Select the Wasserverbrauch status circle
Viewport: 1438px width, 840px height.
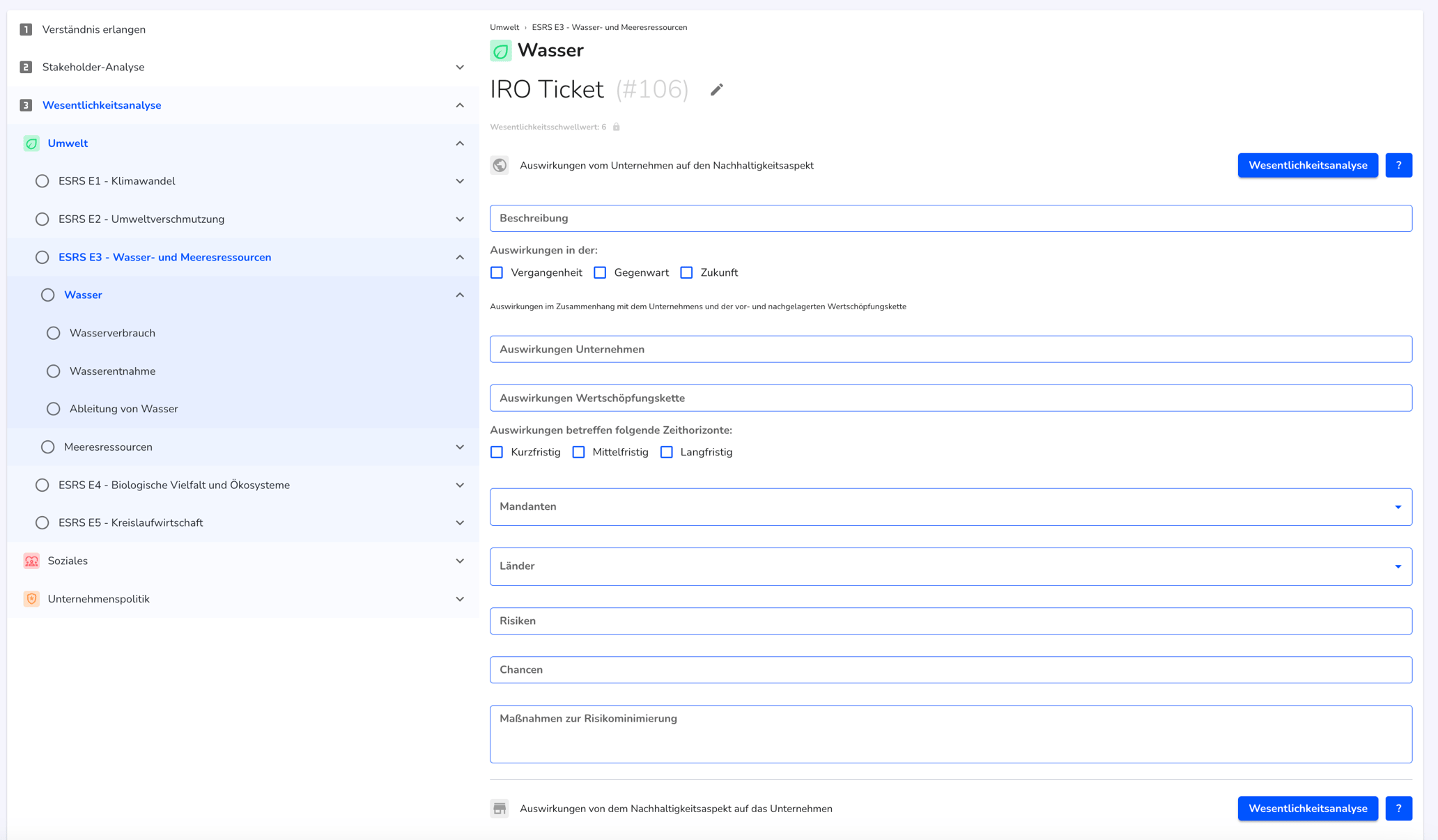[x=53, y=333]
